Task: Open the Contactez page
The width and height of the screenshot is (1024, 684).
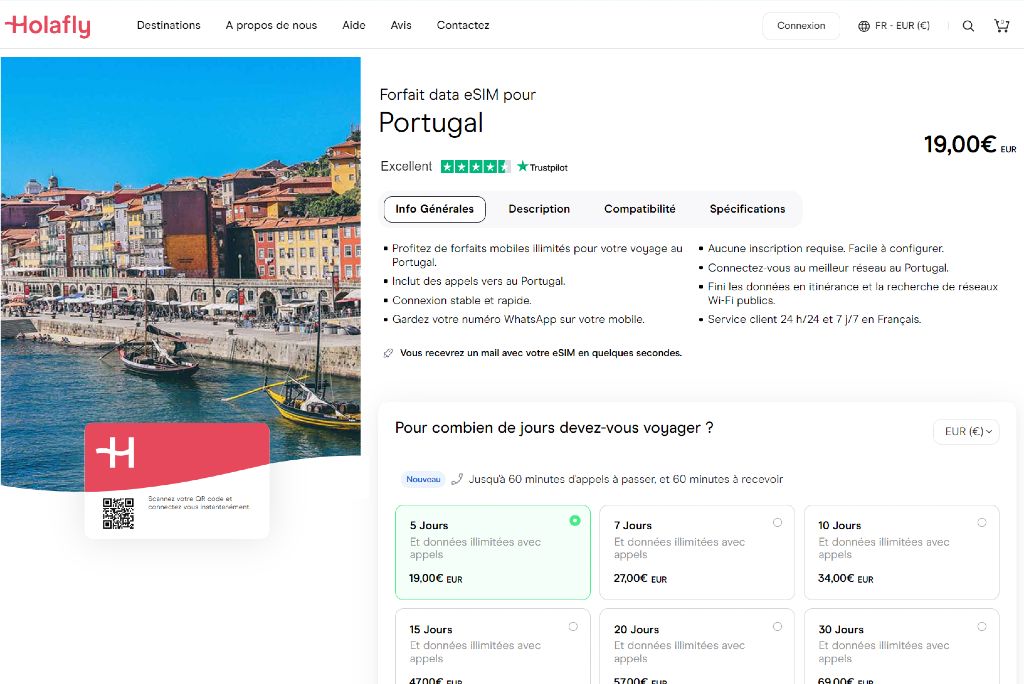Action: pos(462,25)
